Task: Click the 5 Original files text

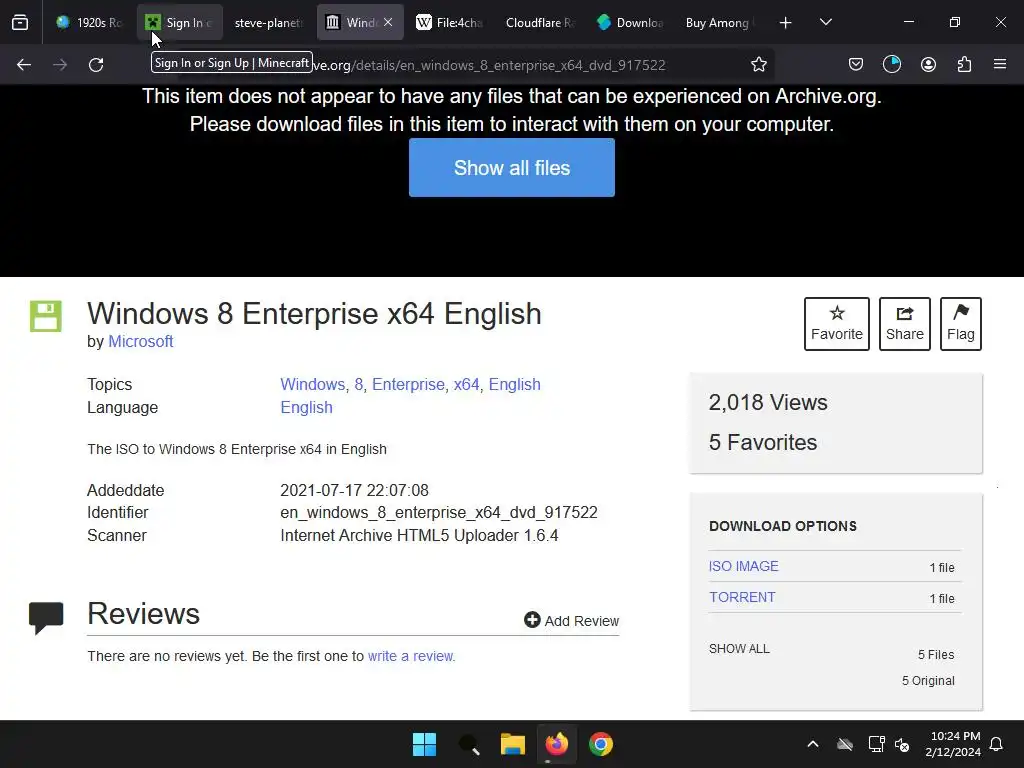Action: click(928, 680)
